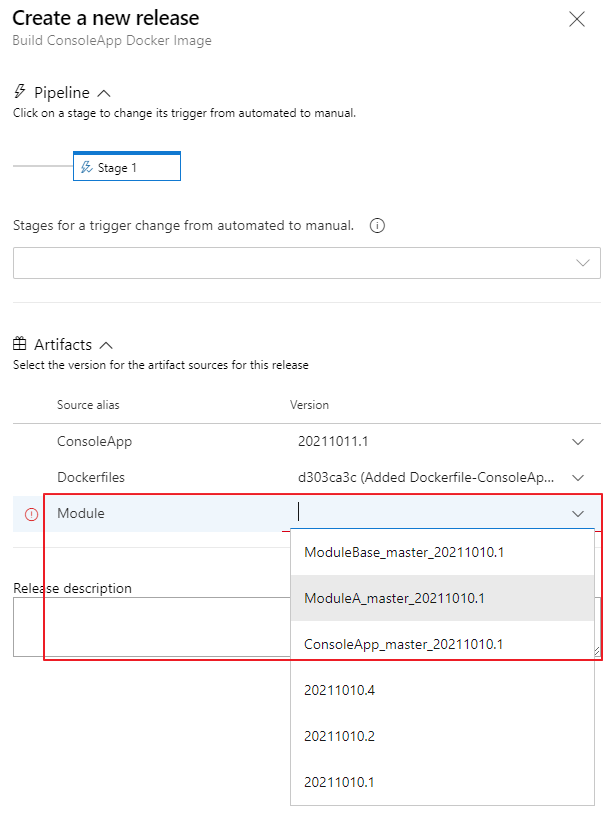Open the ConsoleApp version dropdown
The image size is (611, 819).
point(577,441)
